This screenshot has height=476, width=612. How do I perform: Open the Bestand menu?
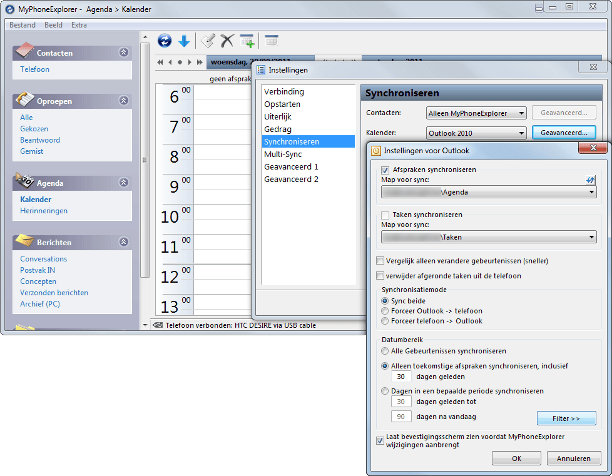tap(22, 25)
